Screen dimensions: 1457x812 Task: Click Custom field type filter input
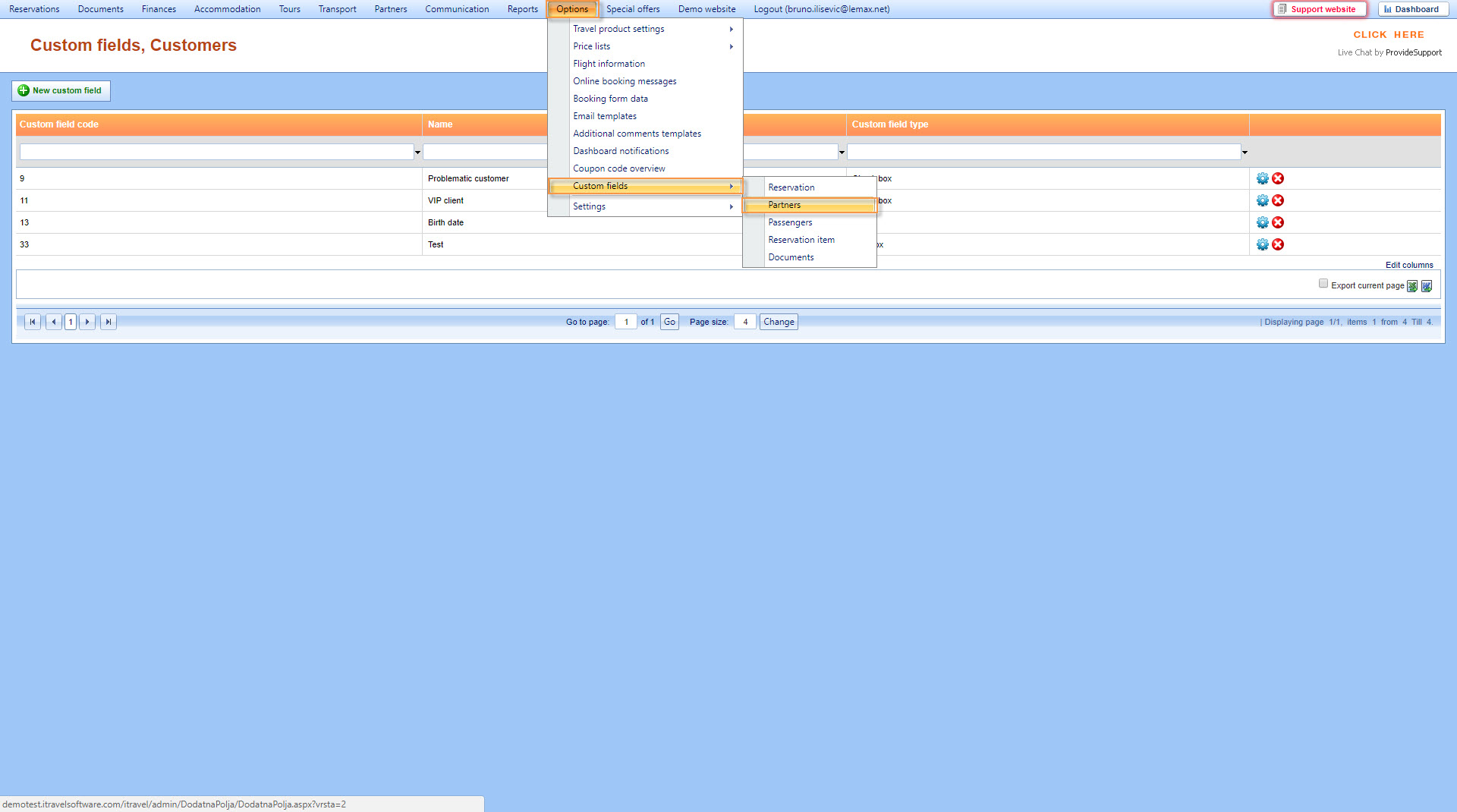(1043, 153)
